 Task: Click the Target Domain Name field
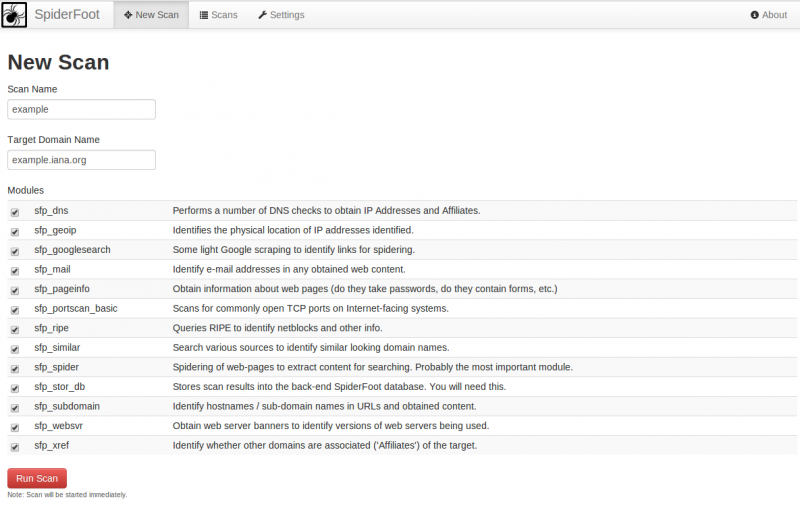(81, 160)
